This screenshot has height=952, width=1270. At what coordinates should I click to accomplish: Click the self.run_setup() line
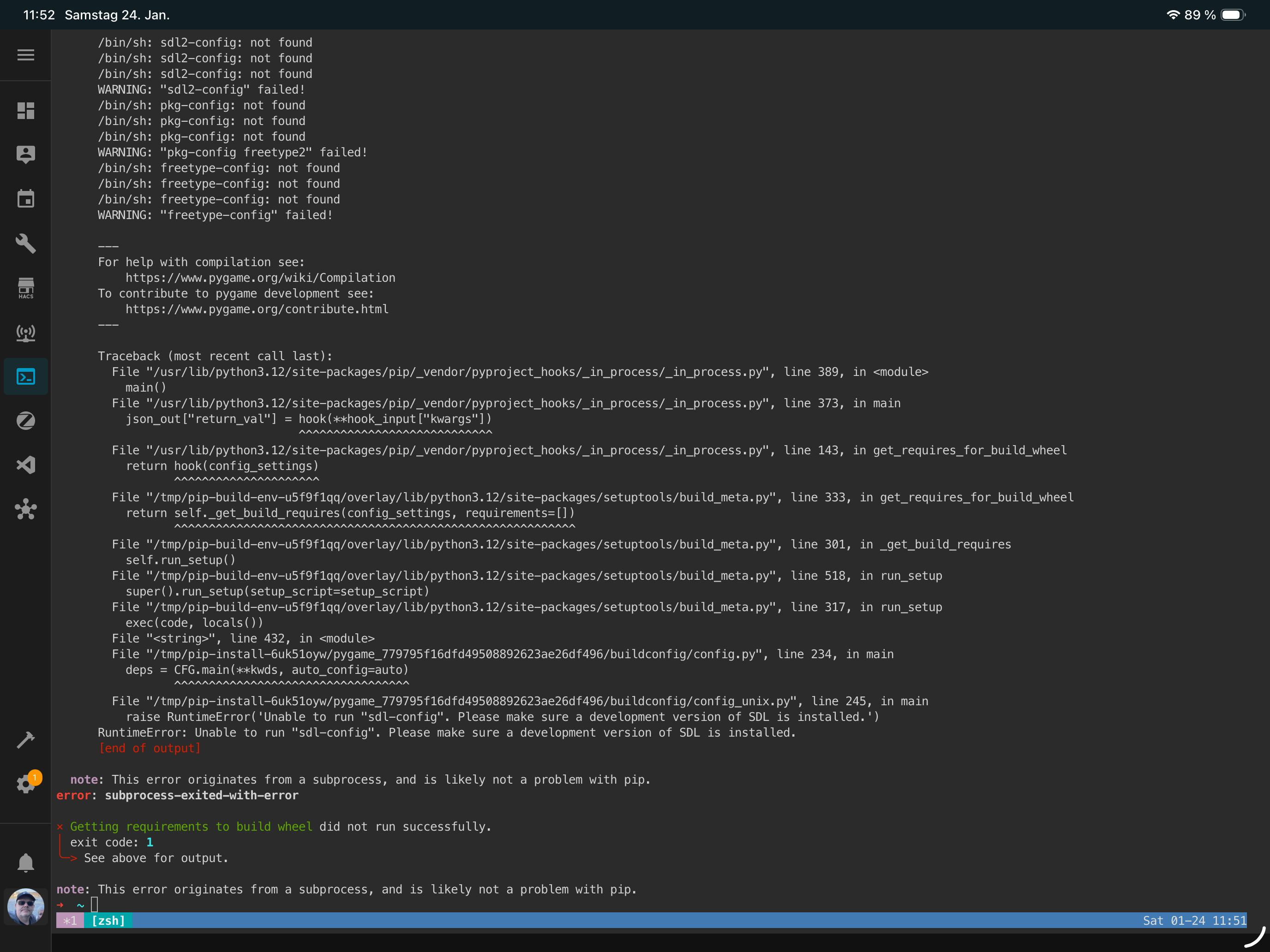point(180,560)
